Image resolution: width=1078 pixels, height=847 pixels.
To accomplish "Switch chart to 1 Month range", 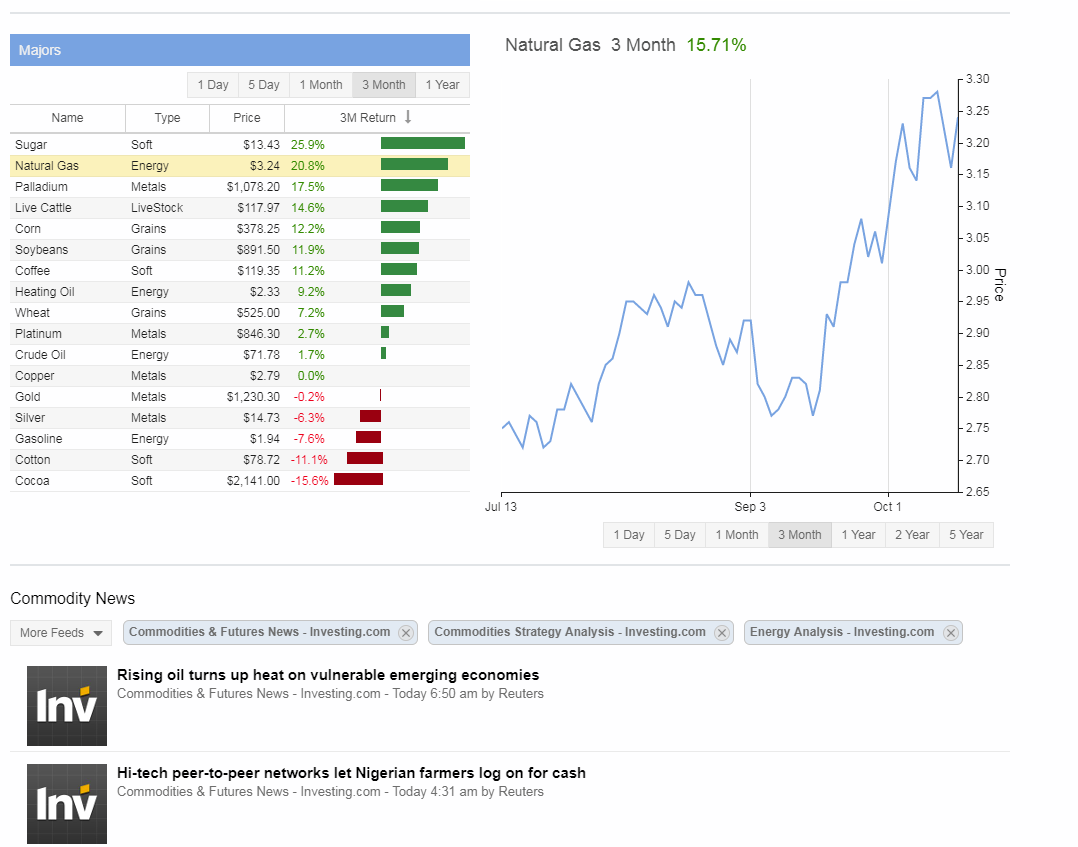I will 737,535.
